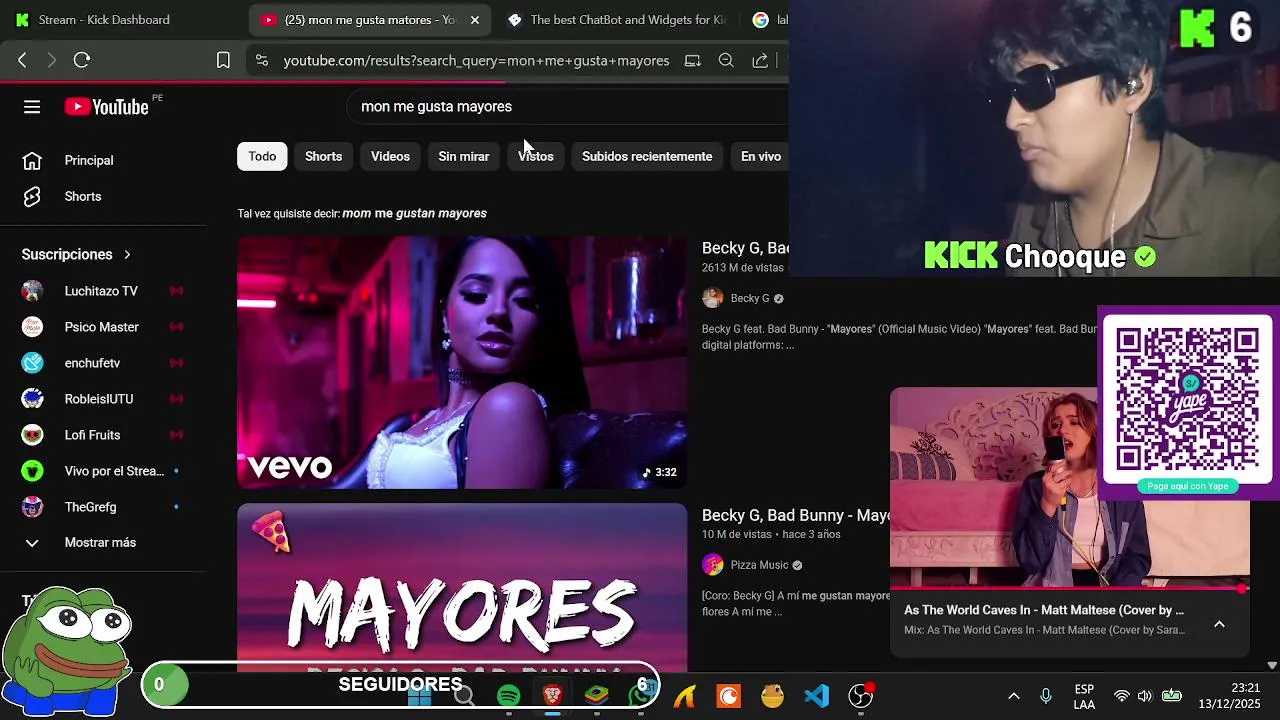This screenshot has width=1280, height=720.
Task: Open Becky G channel avatar
Action: tap(712, 298)
